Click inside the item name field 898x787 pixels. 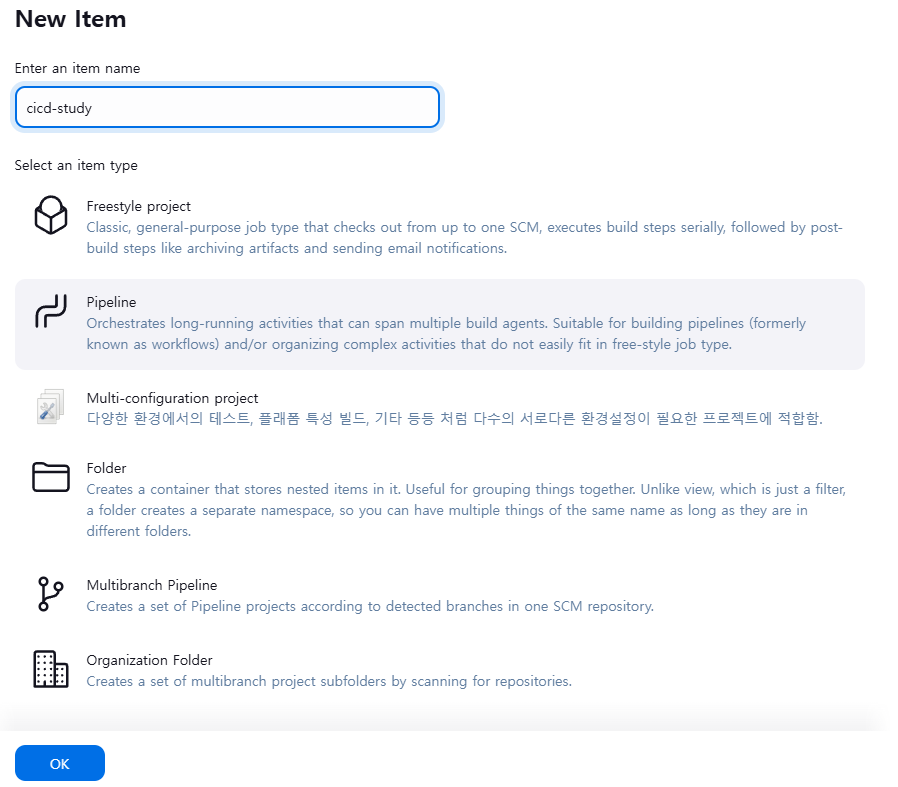point(227,107)
